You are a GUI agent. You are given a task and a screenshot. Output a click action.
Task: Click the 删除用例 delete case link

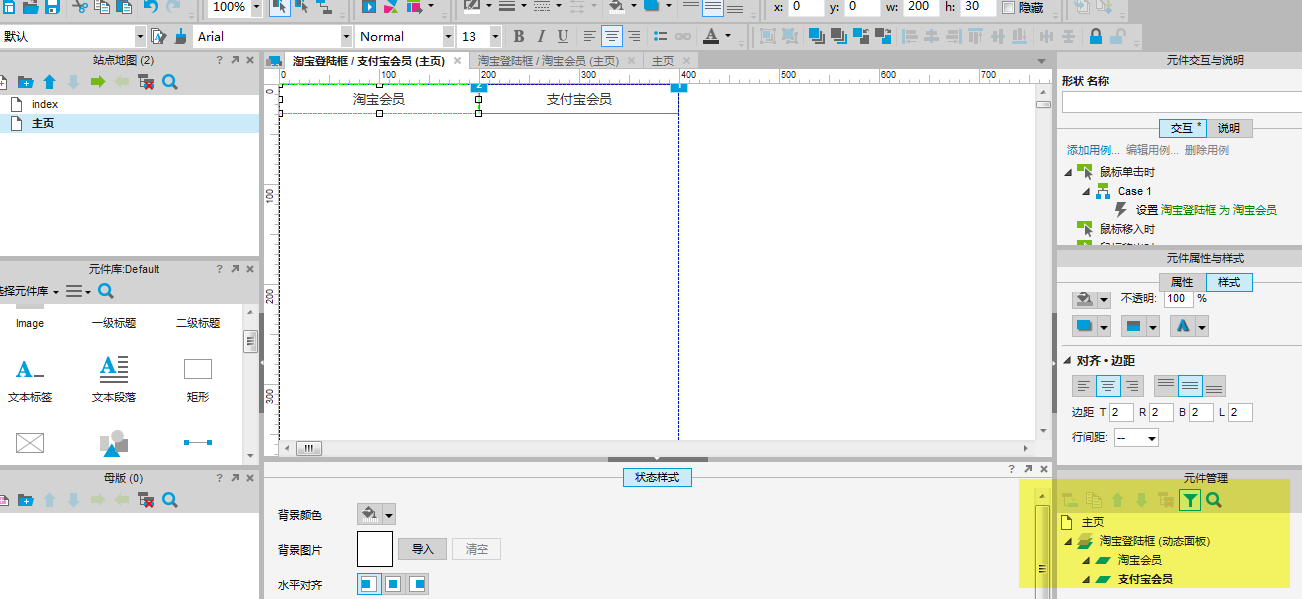1207,150
